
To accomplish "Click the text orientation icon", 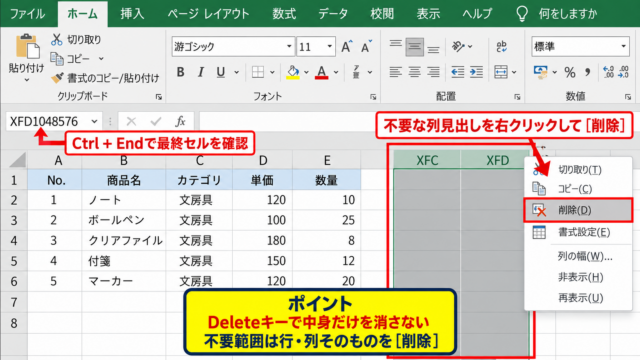I will point(458,47).
